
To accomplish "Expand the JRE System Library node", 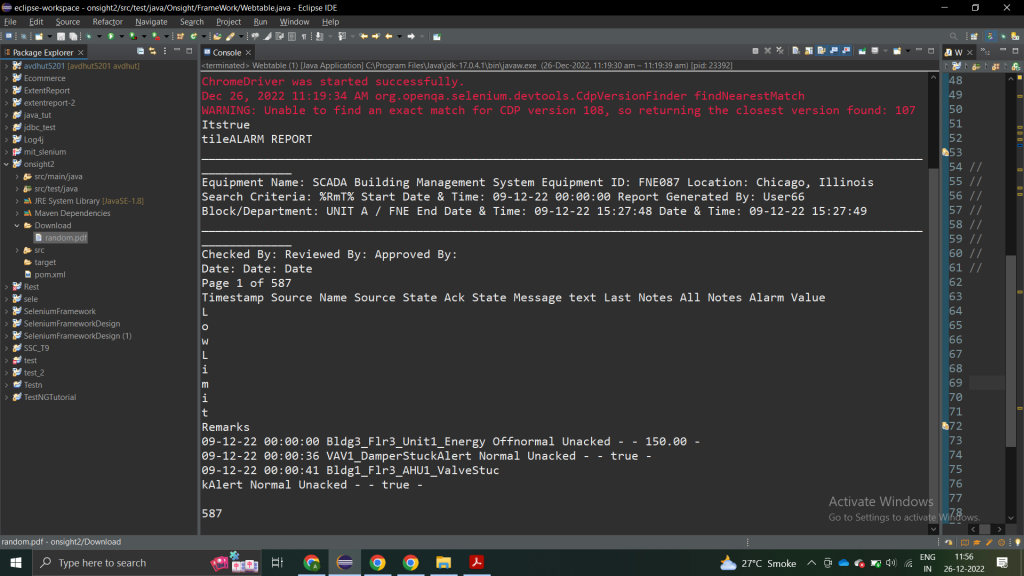I will (x=17, y=201).
